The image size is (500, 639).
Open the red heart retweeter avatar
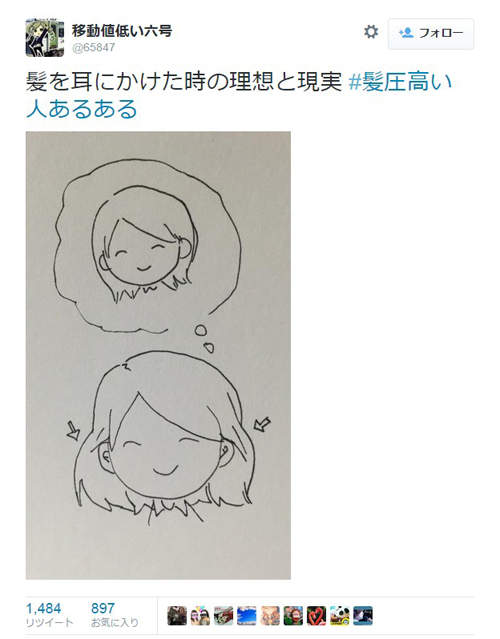(316, 615)
